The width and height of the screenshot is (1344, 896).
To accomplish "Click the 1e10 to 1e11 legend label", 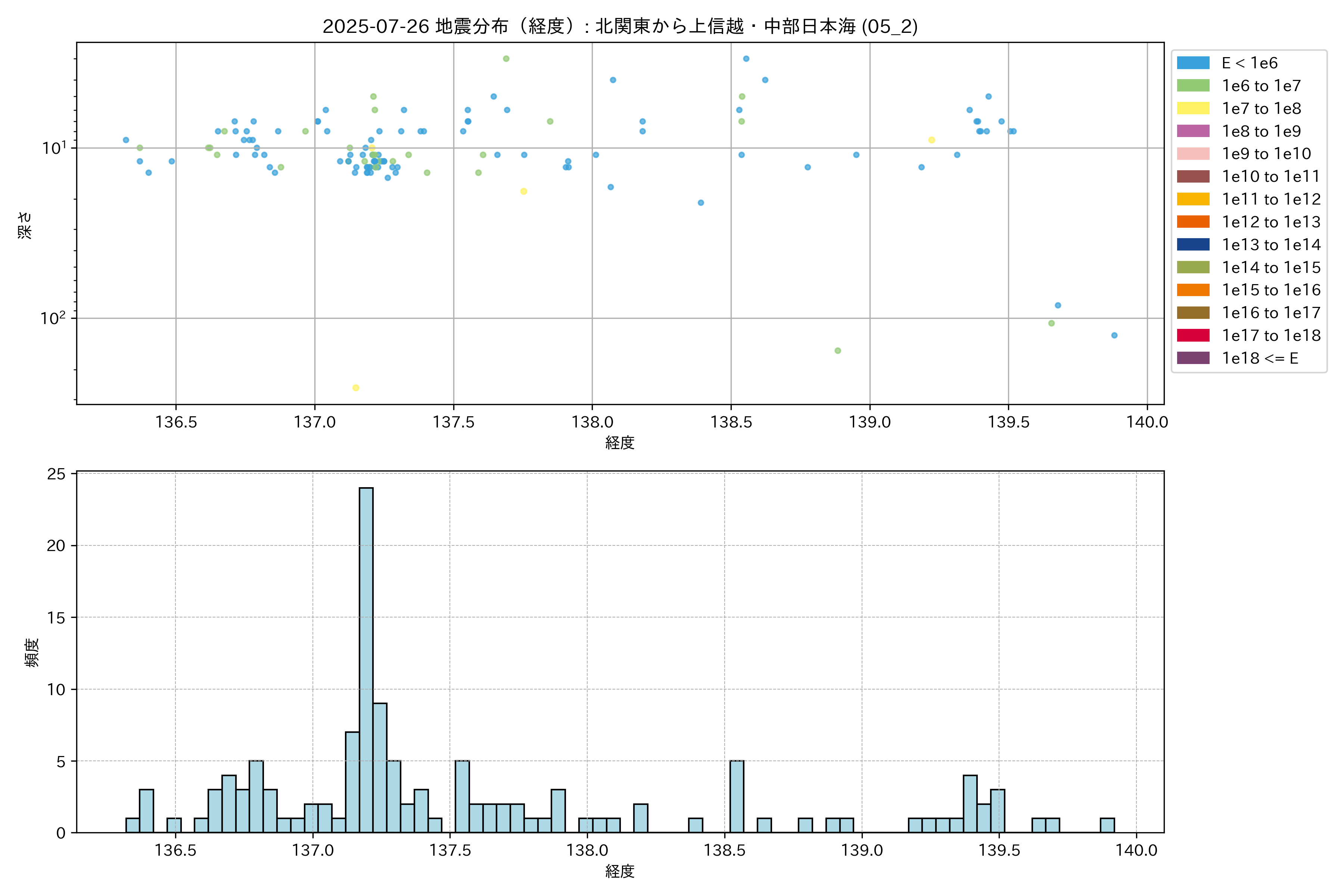I will pos(1270,177).
